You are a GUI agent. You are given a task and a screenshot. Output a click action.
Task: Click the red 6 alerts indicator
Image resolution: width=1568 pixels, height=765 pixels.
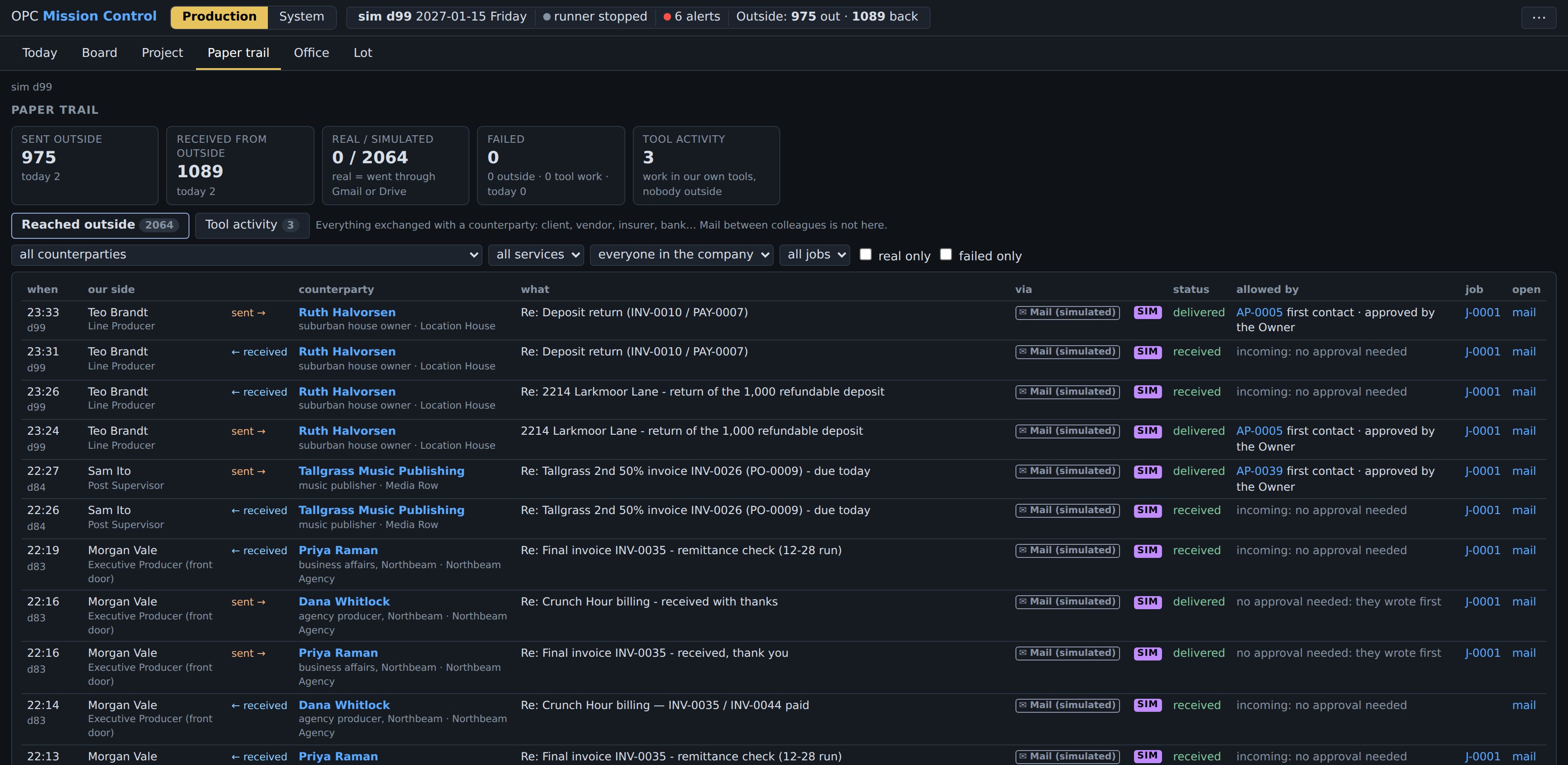pos(692,16)
